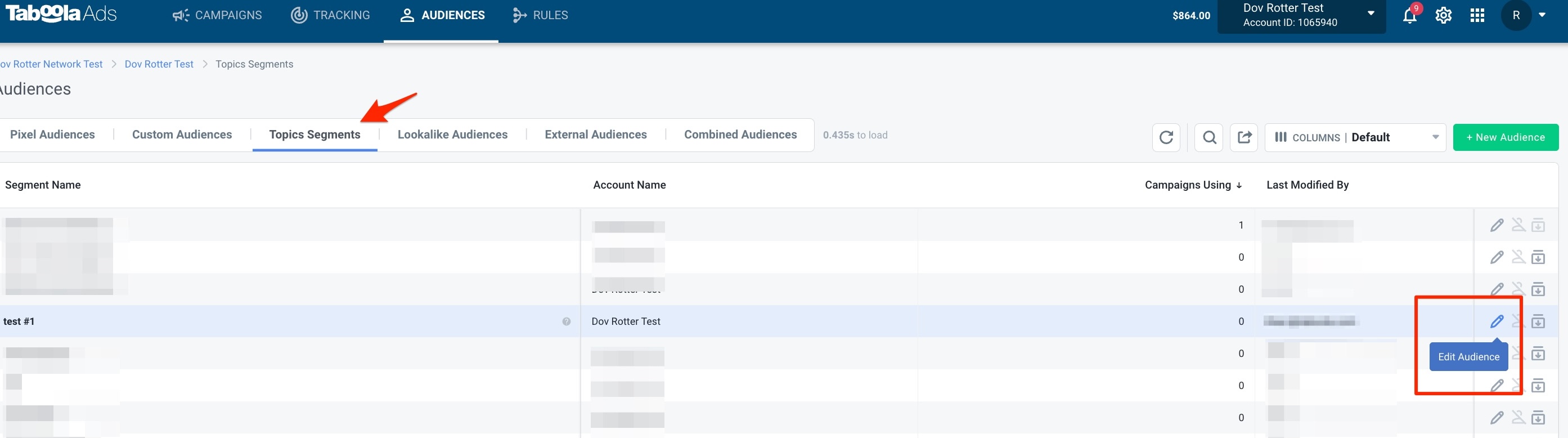The height and width of the screenshot is (438, 1568).
Task: Select the Topics Segments tab
Action: pyautogui.click(x=315, y=135)
